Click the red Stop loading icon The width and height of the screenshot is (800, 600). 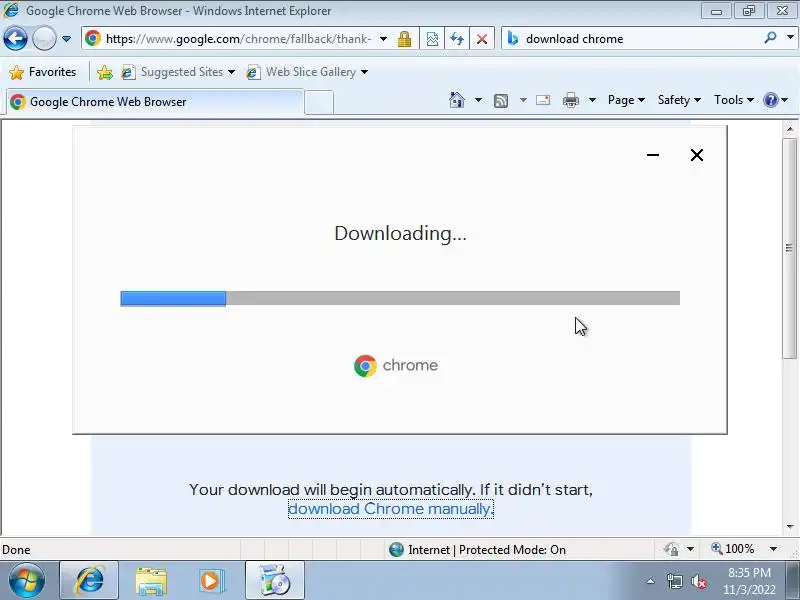point(482,39)
